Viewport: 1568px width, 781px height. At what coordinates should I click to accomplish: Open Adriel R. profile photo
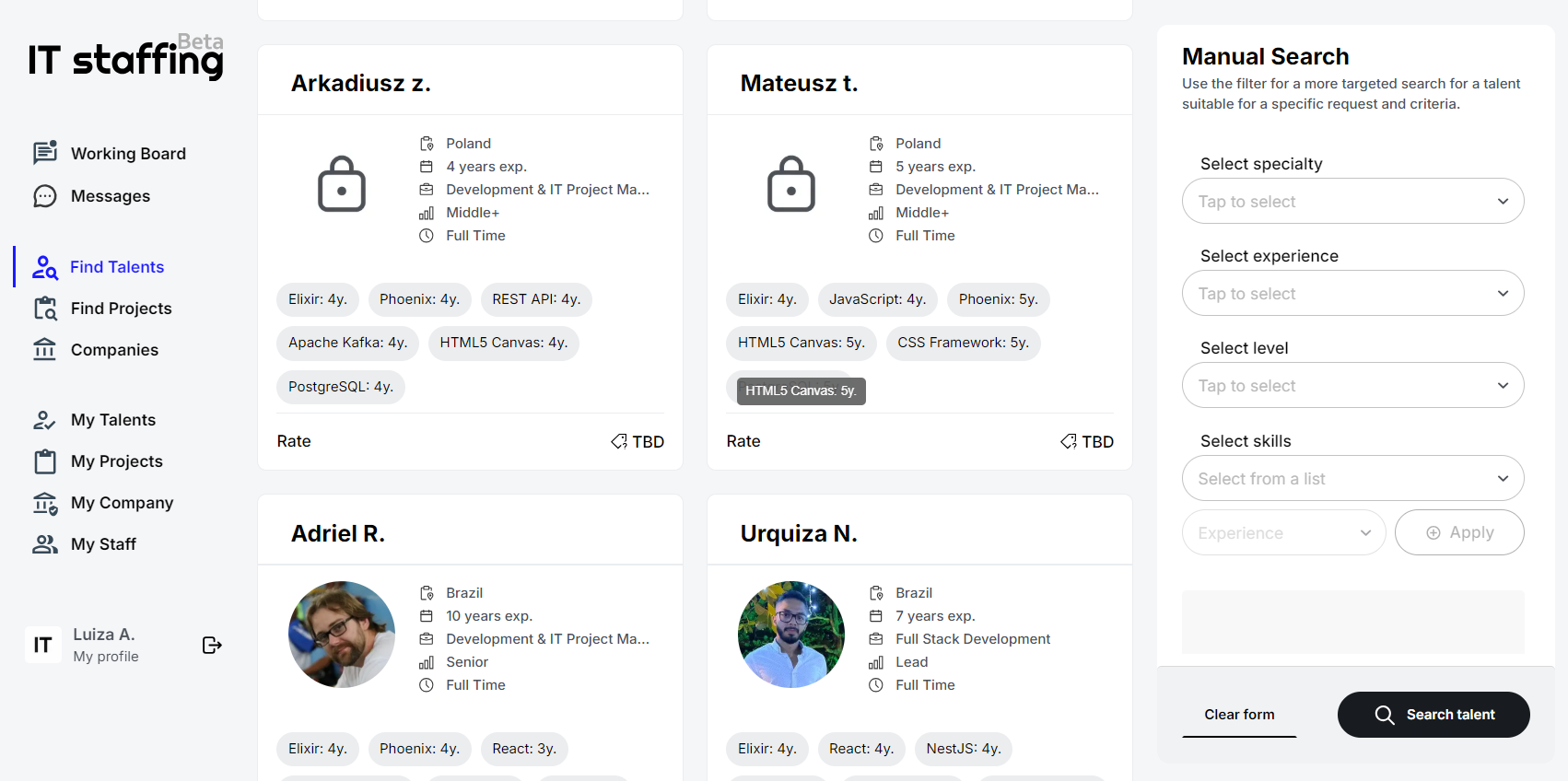click(x=342, y=635)
